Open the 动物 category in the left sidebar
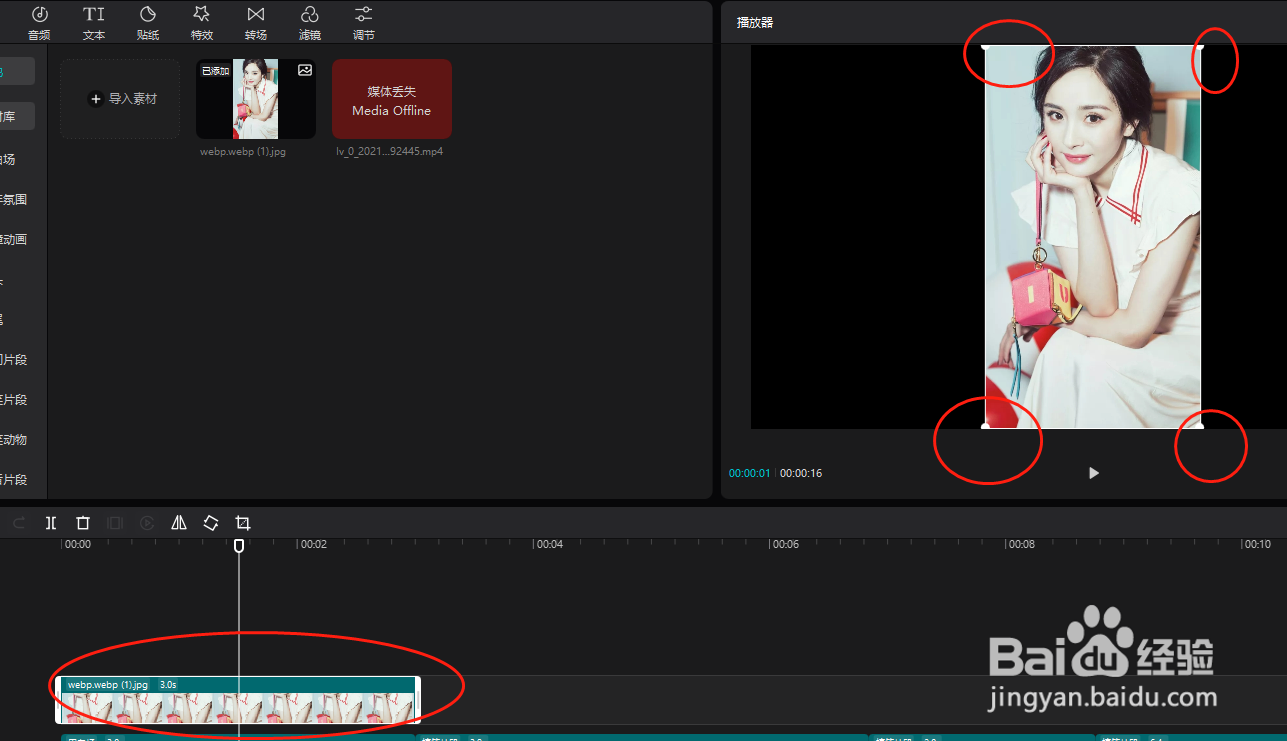 (14, 440)
